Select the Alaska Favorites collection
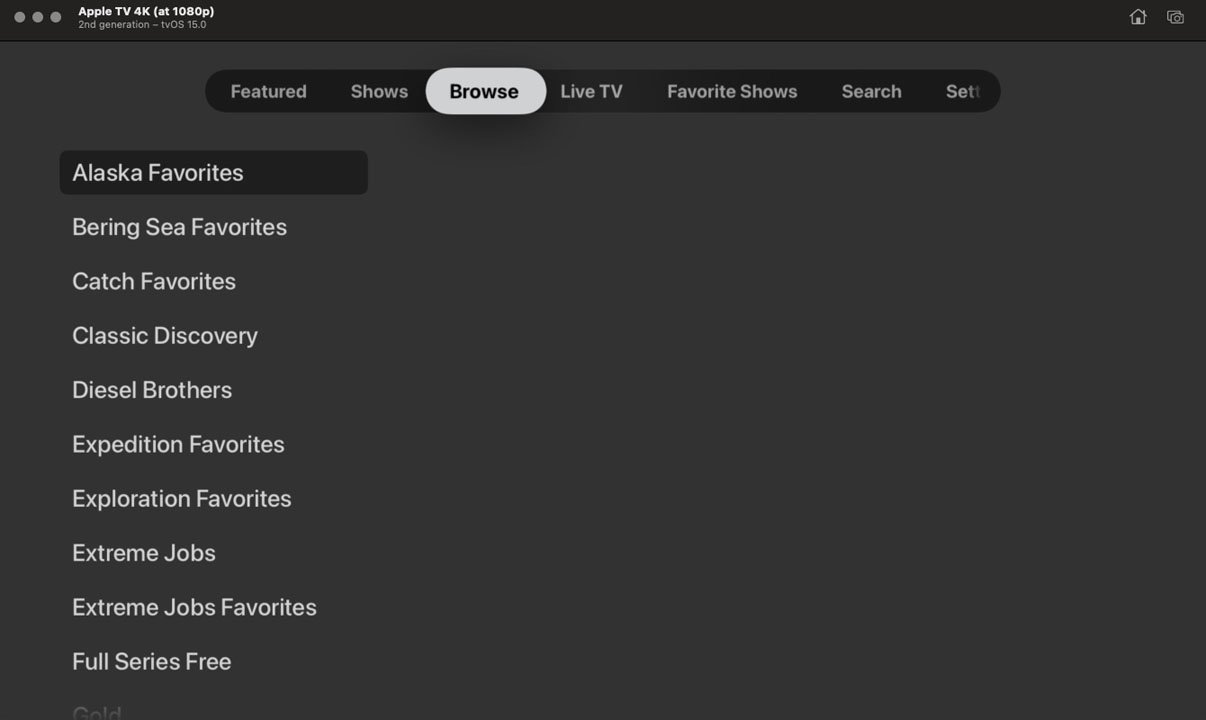The width and height of the screenshot is (1206, 720). pos(157,172)
